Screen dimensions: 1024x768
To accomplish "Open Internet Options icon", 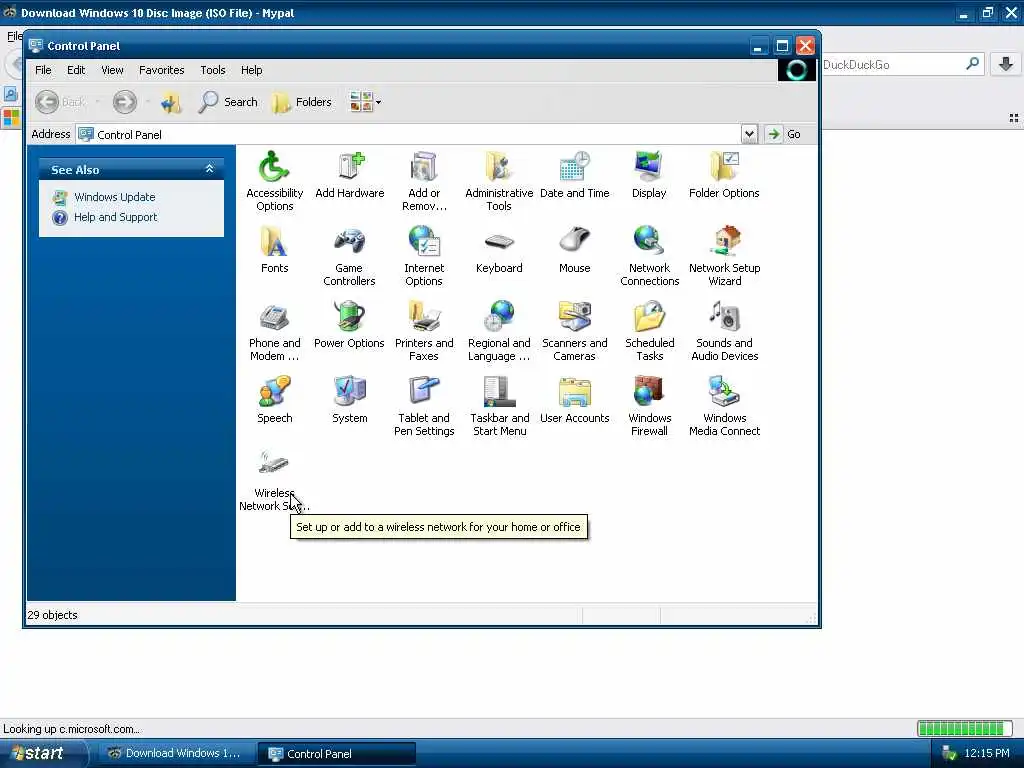I will coord(424,256).
